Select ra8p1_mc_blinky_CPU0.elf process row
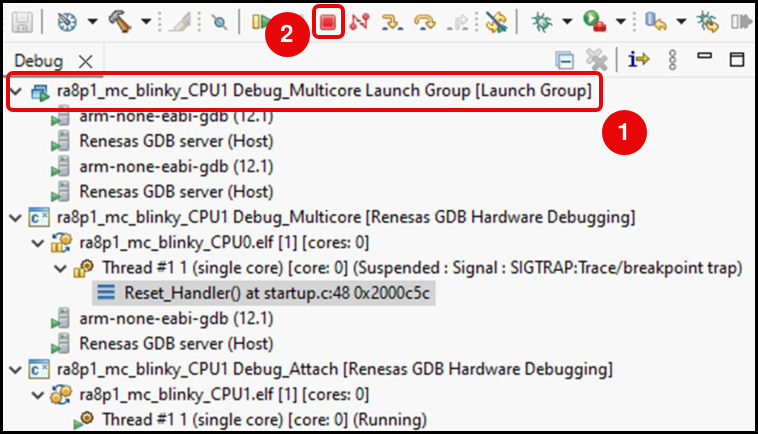 [x=224, y=243]
